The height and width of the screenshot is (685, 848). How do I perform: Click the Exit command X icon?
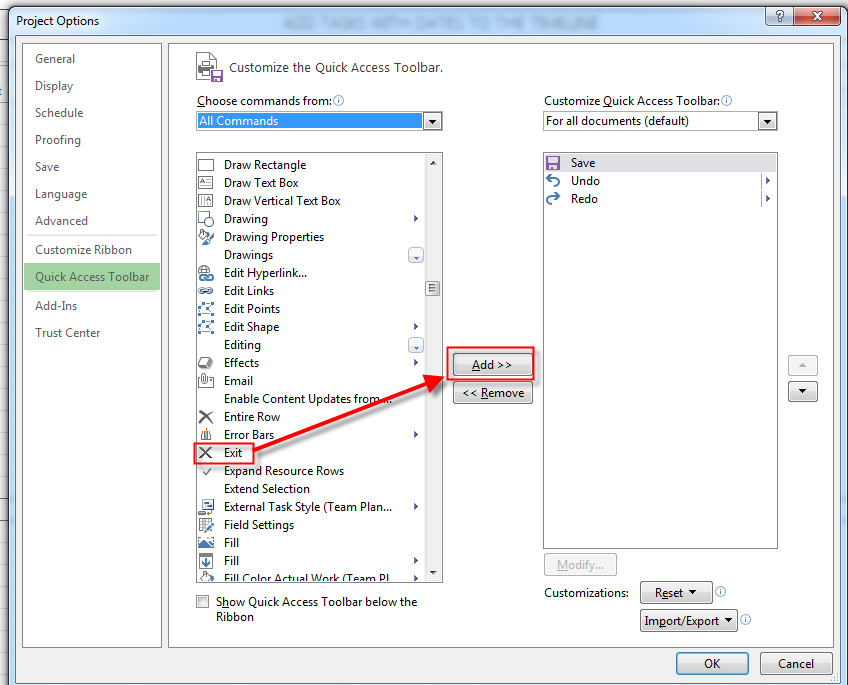coord(206,453)
